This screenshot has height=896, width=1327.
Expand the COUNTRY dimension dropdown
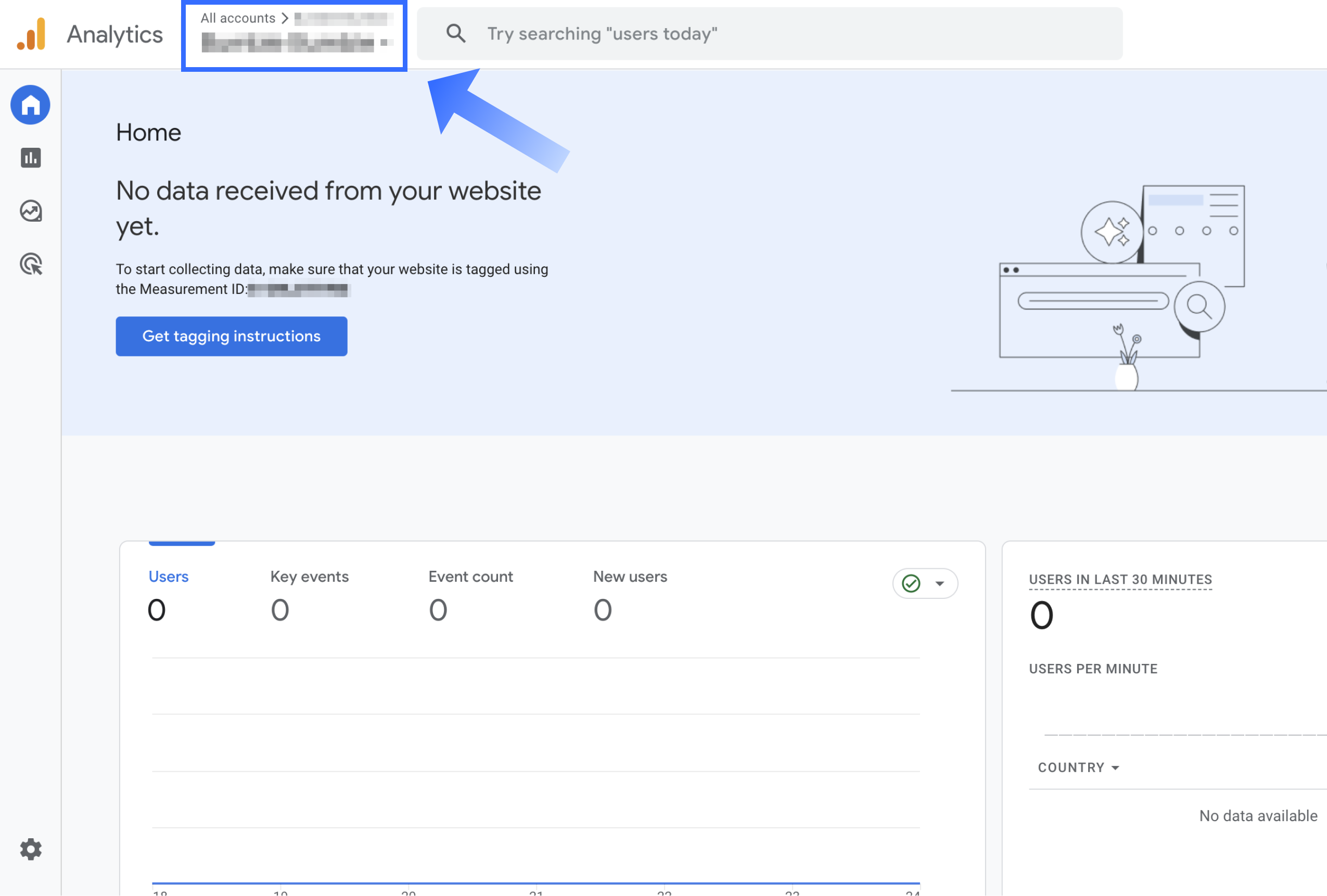(1078, 767)
